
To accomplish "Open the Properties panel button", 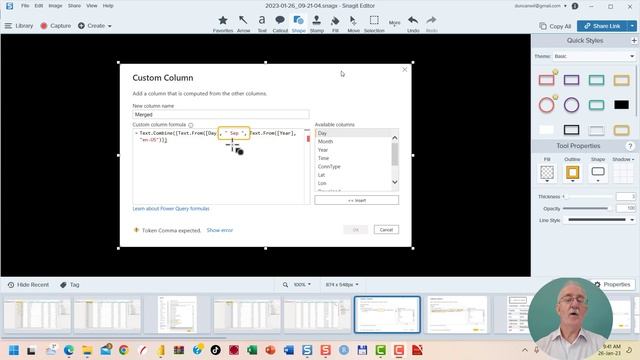I will pyautogui.click(x=612, y=284).
